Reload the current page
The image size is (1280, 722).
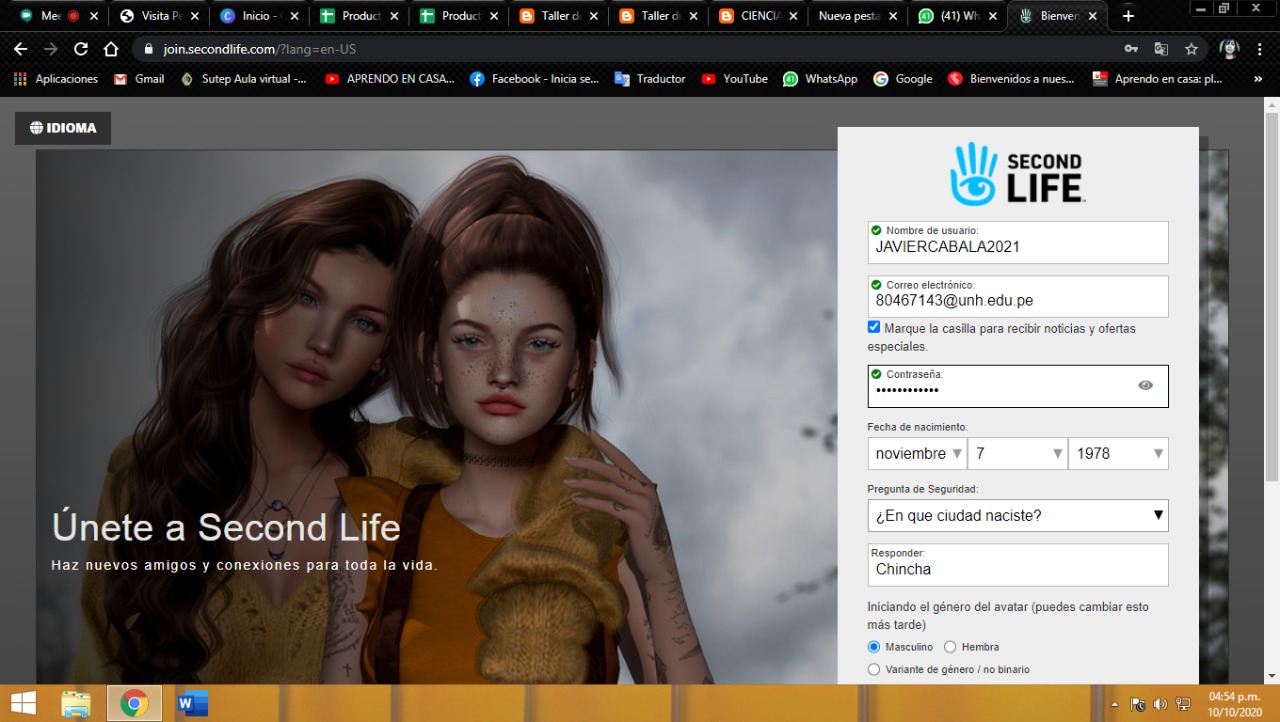[83, 48]
